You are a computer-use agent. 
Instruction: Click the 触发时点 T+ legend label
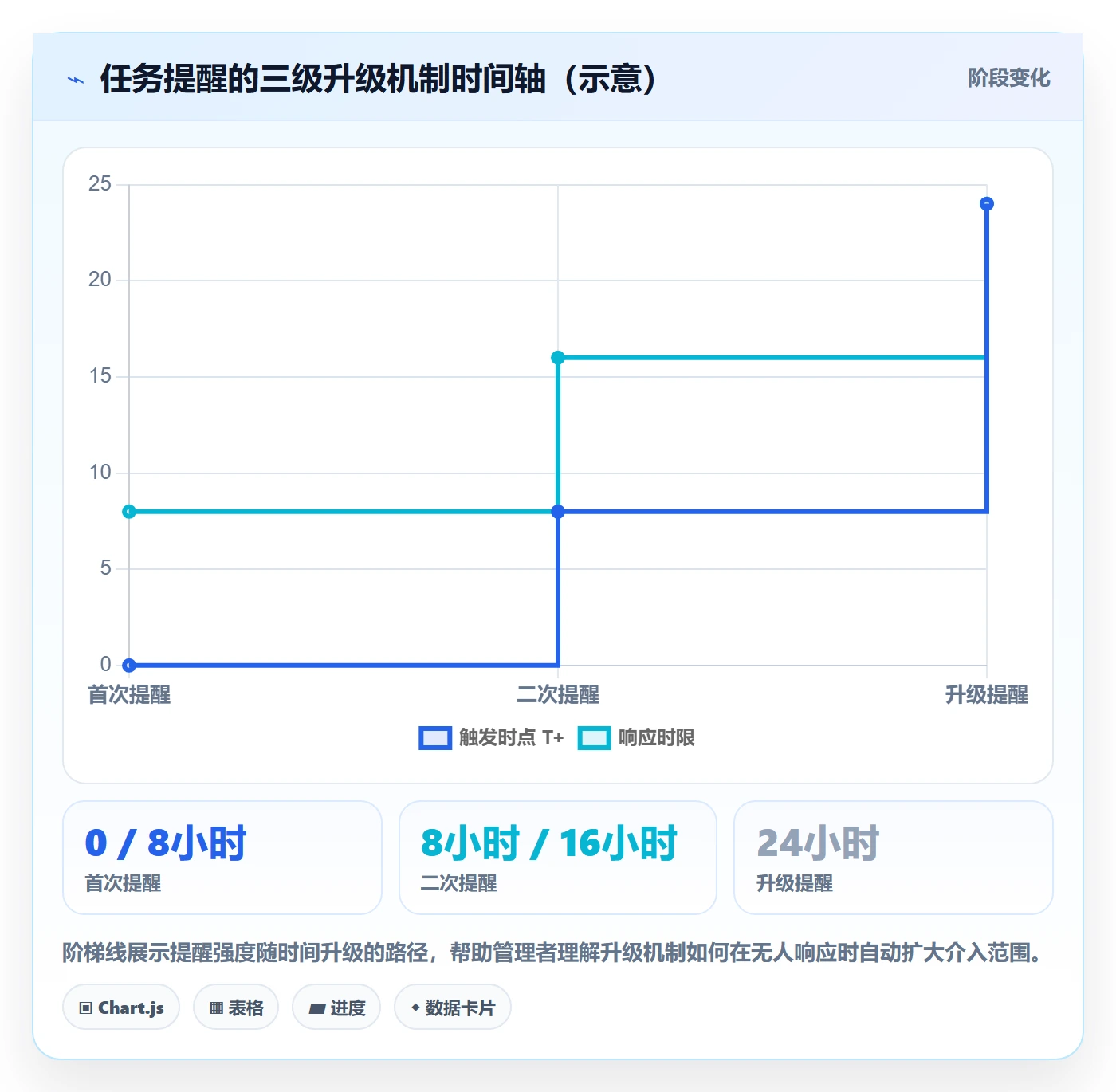pyautogui.click(x=511, y=738)
